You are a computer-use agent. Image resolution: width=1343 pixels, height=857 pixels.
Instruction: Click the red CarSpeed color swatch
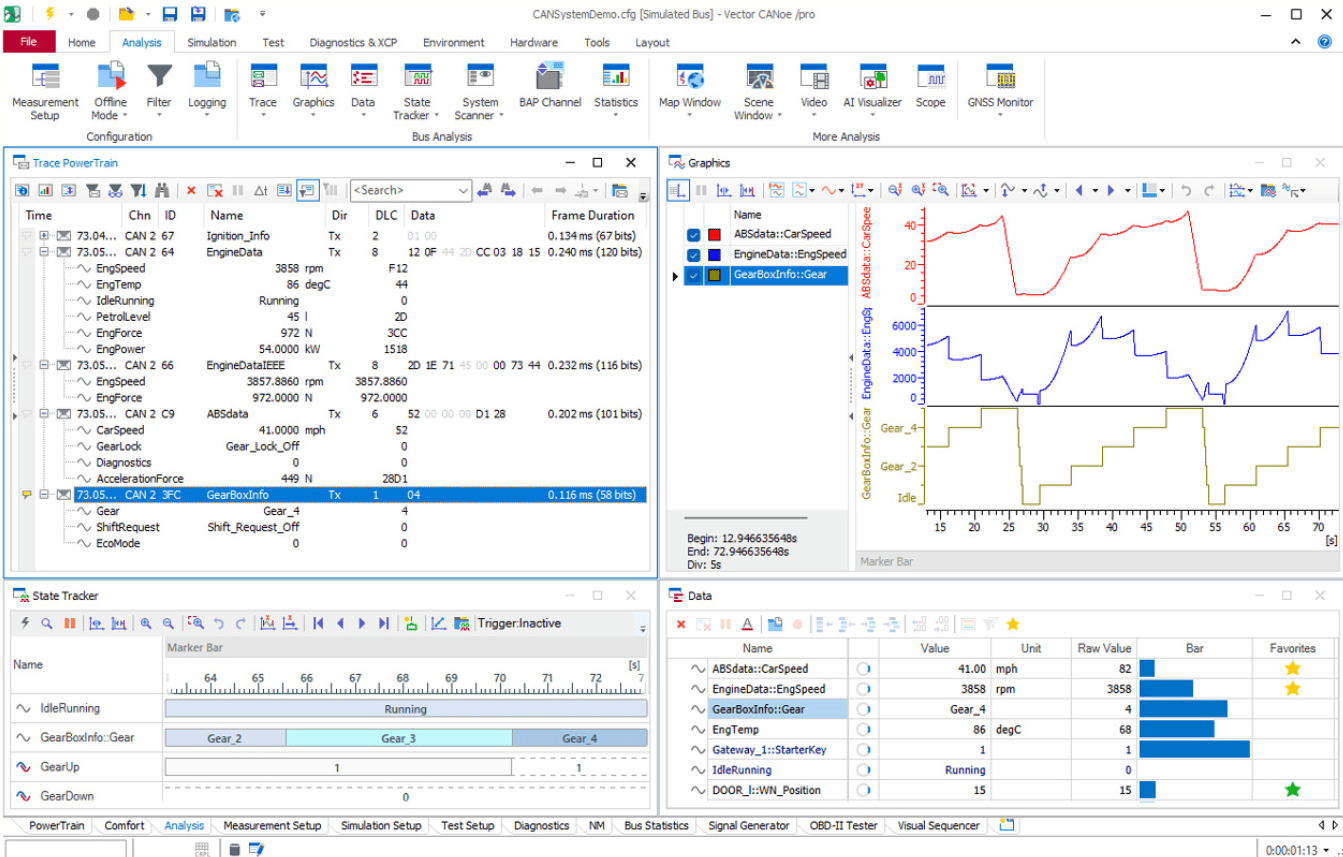point(714,235)
